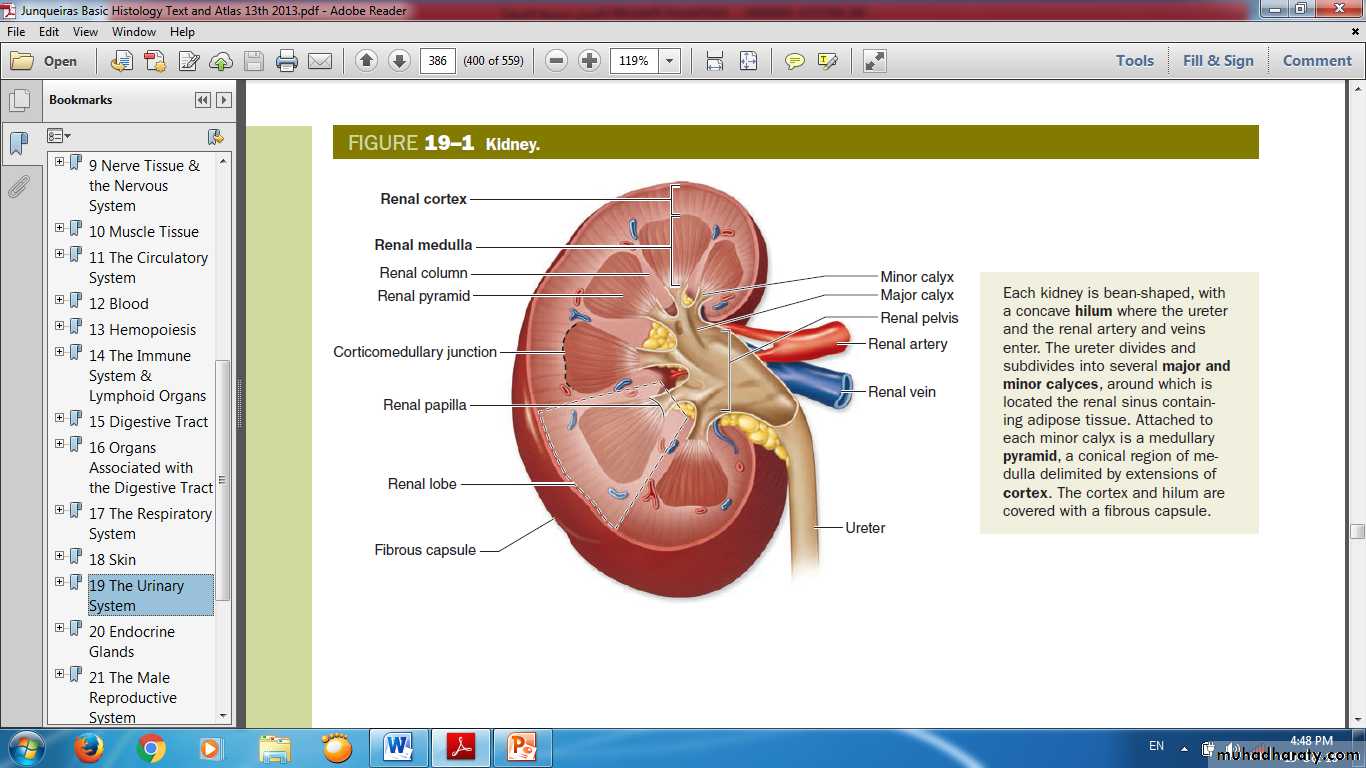
Task: Show the Attachments paperclip panel
Action: coord(19,187)
